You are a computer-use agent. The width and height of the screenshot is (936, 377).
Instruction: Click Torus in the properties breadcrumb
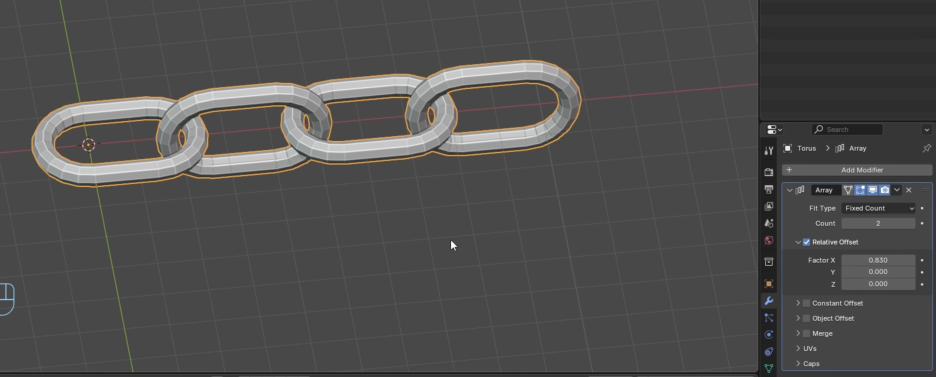coord(806,148)
